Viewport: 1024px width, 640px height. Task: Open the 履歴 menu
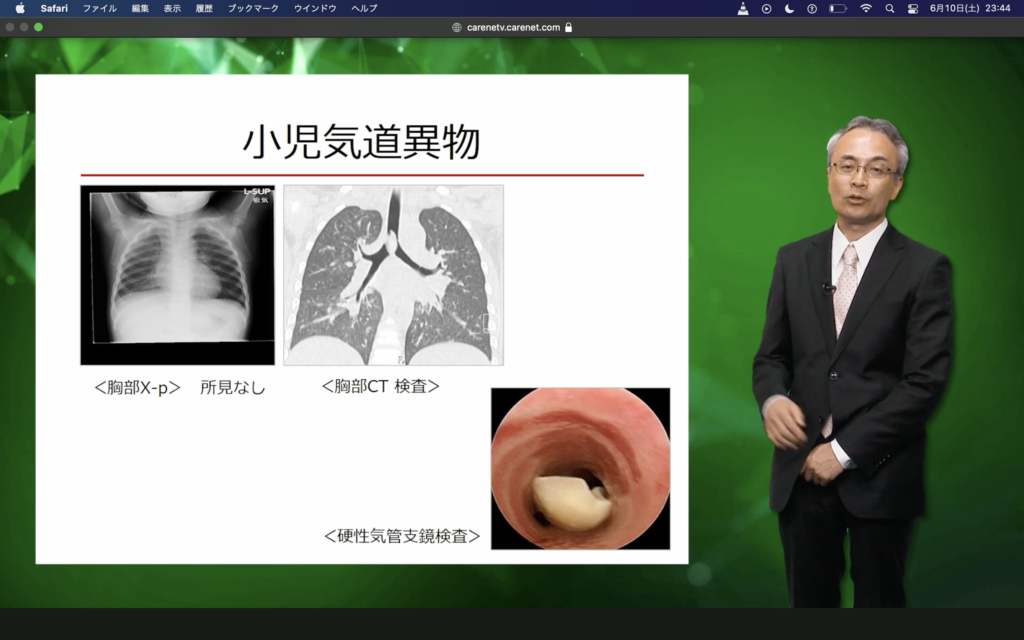204,8
